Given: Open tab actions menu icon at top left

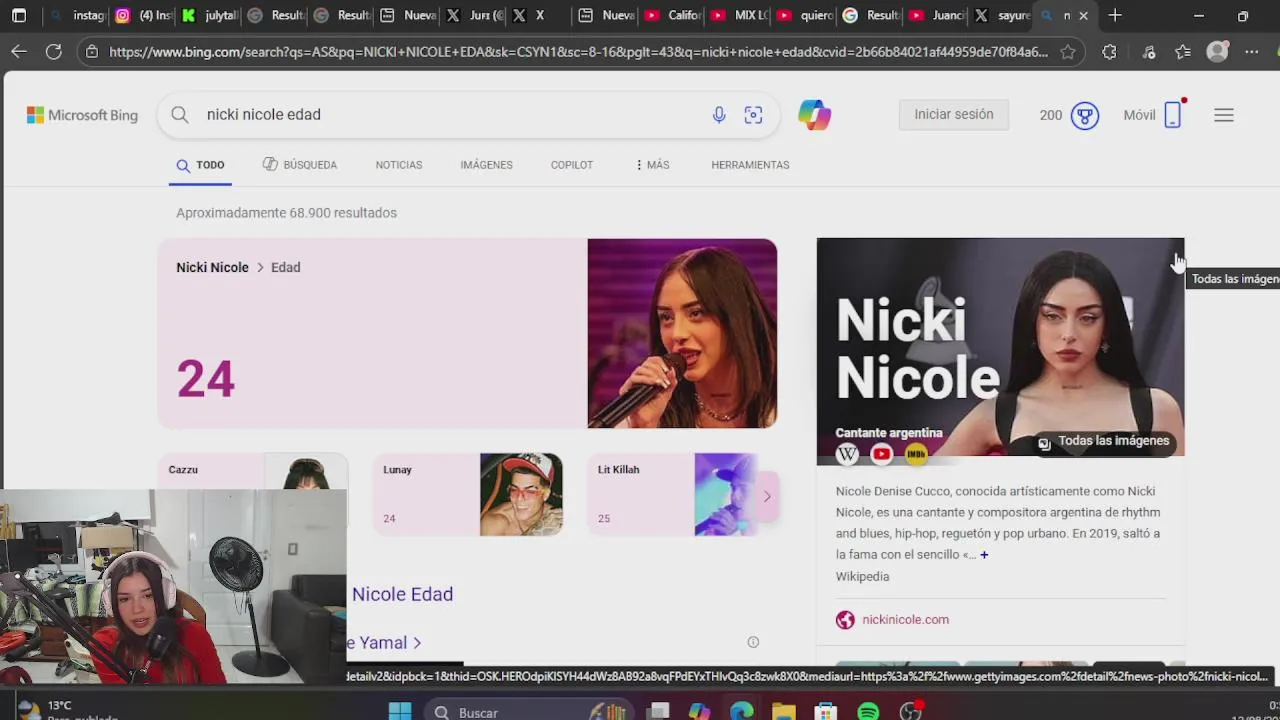Looking at the screenshot, I should click(19, 16).
